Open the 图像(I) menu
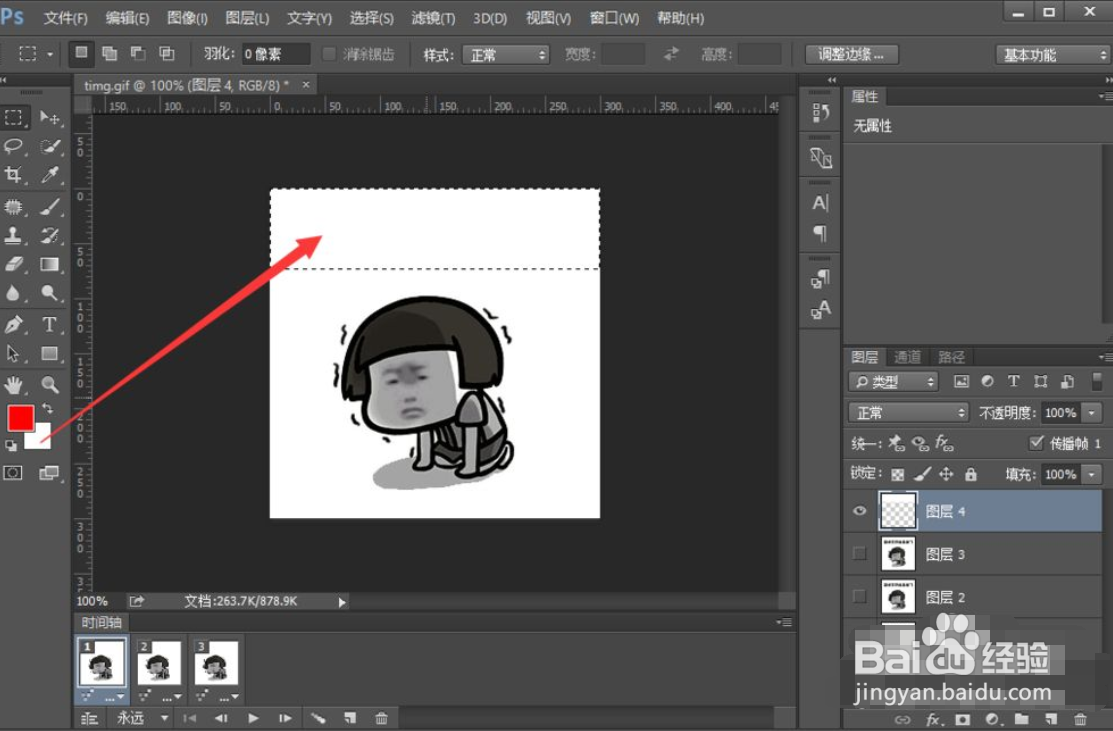 coord(187,18)
